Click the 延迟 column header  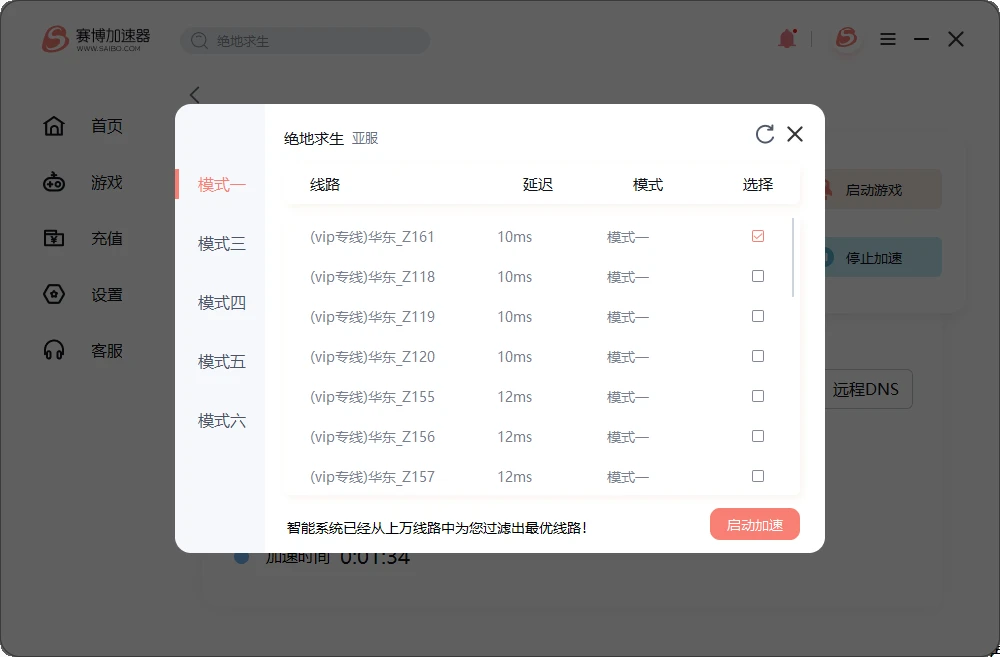(538, 184)
